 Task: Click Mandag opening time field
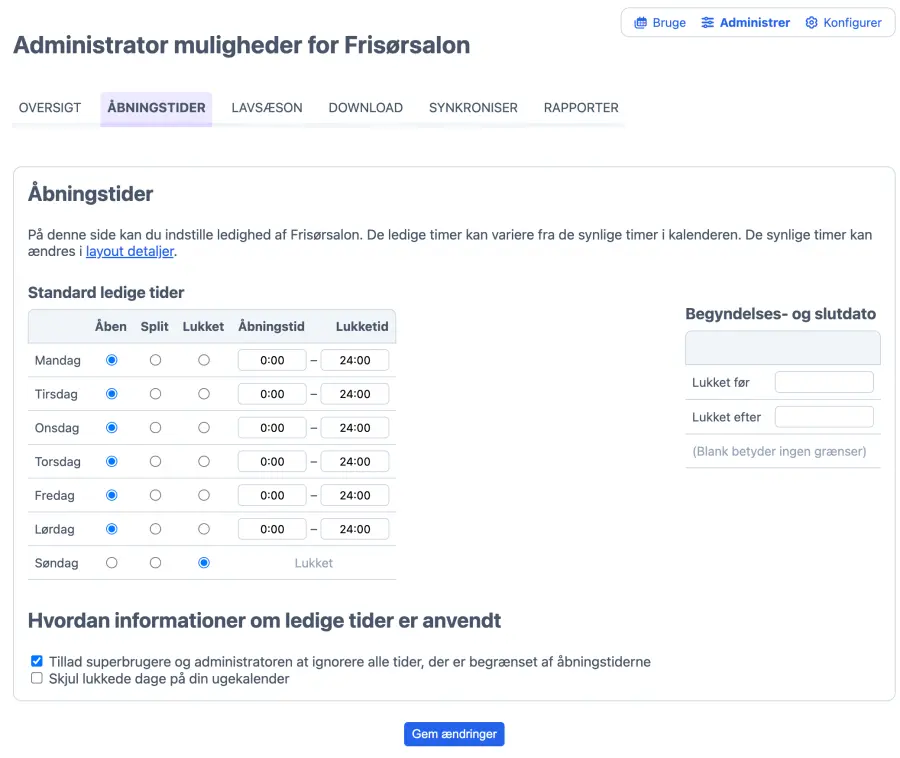[272, 360]
